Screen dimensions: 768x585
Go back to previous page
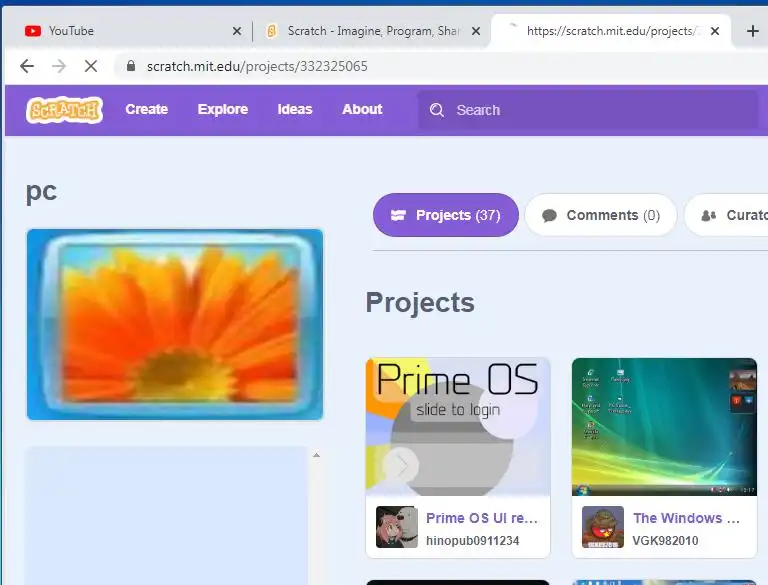27,66
